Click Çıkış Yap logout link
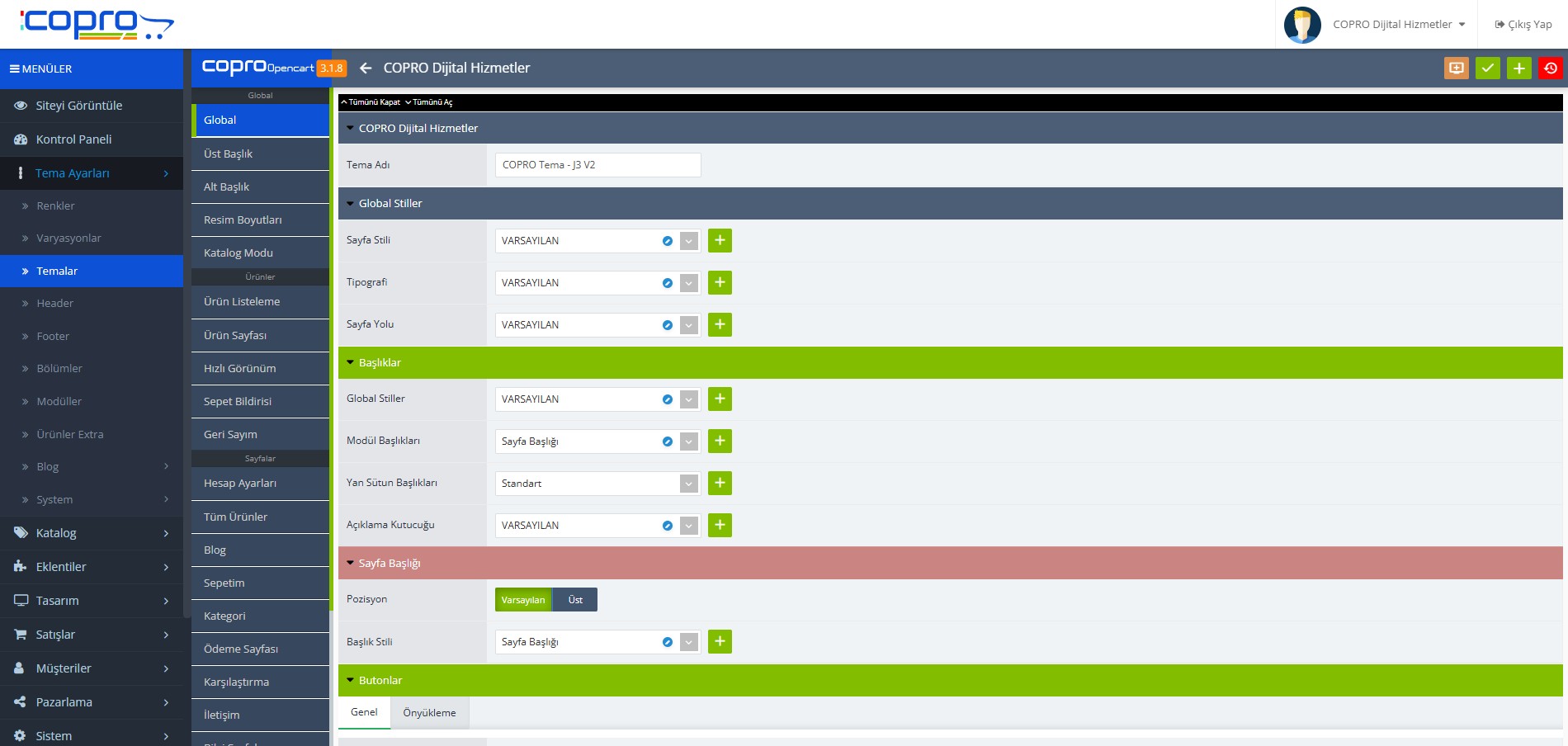The width and height of the screenshot is (1568, 746). (x=1523, y=25)
